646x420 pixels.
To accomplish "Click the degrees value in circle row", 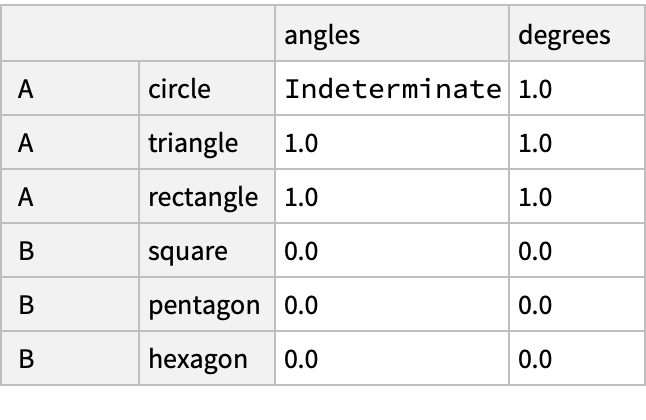I will coord(536,89).
